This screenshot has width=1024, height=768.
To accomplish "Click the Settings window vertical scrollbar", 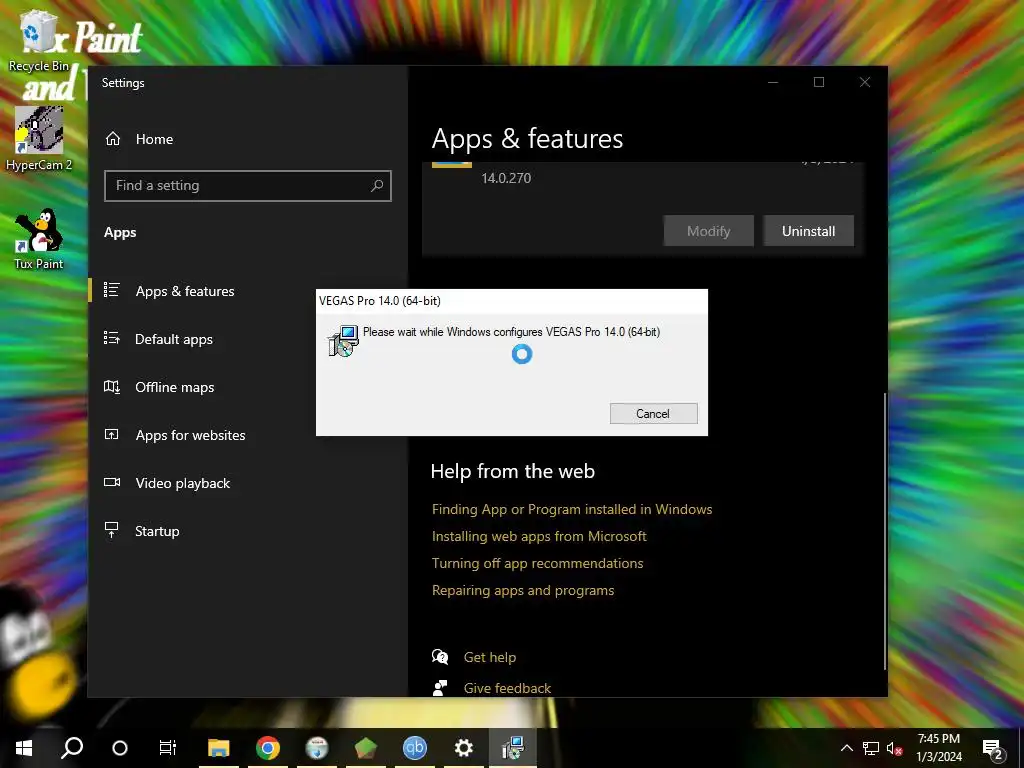I will click(x=885, y=530).
